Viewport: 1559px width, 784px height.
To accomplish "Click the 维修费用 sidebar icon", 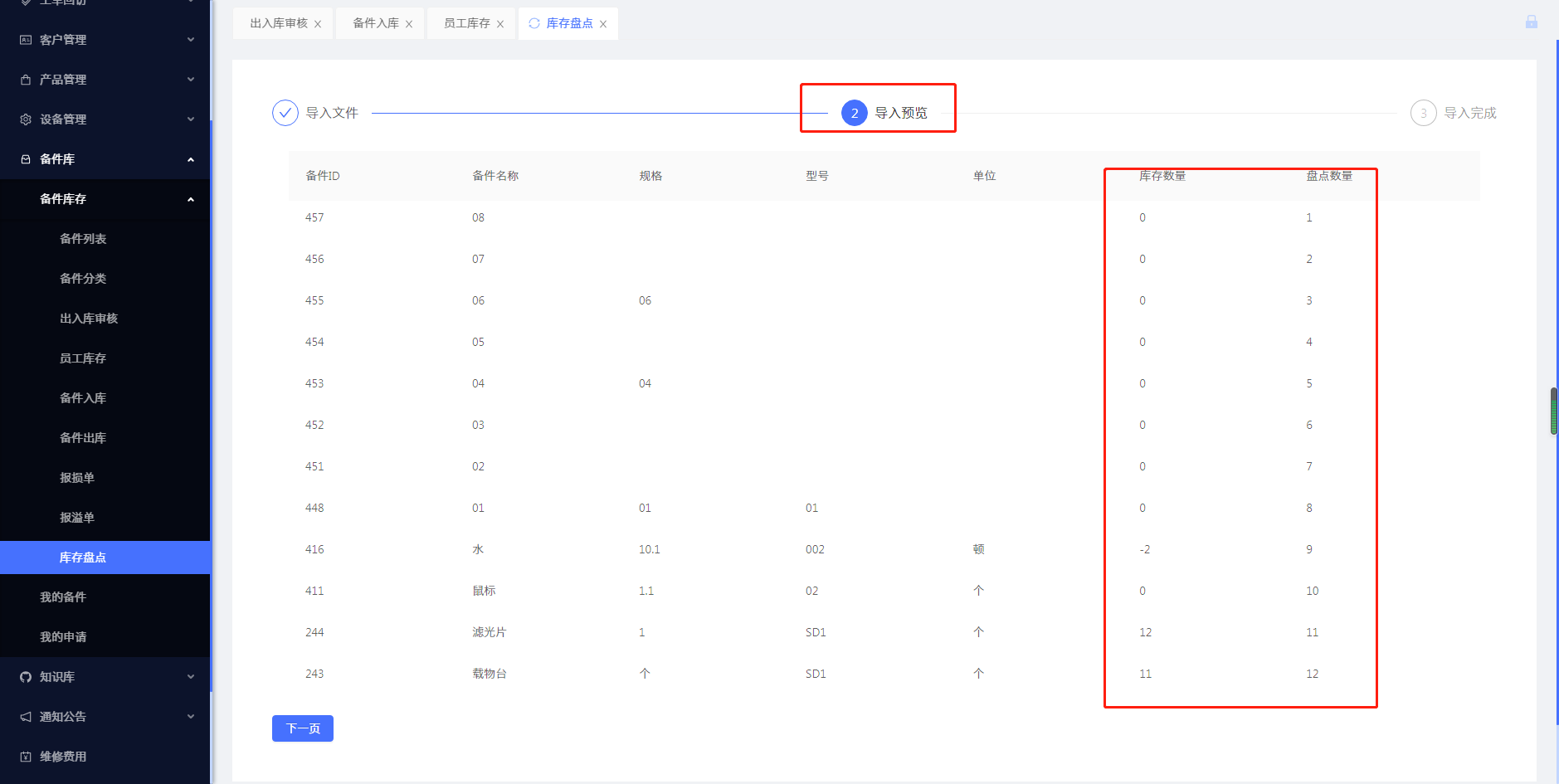I will [24, 756].
